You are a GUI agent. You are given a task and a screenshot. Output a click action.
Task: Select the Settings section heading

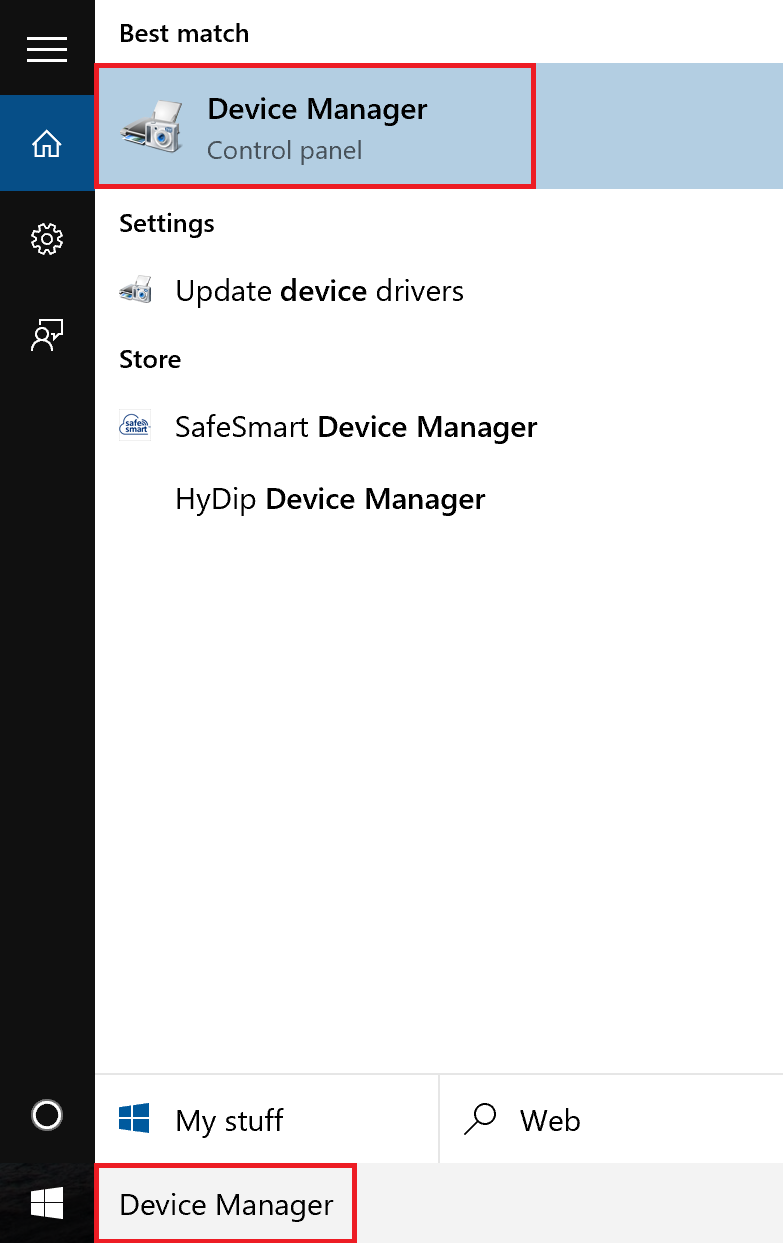(167, 223)
